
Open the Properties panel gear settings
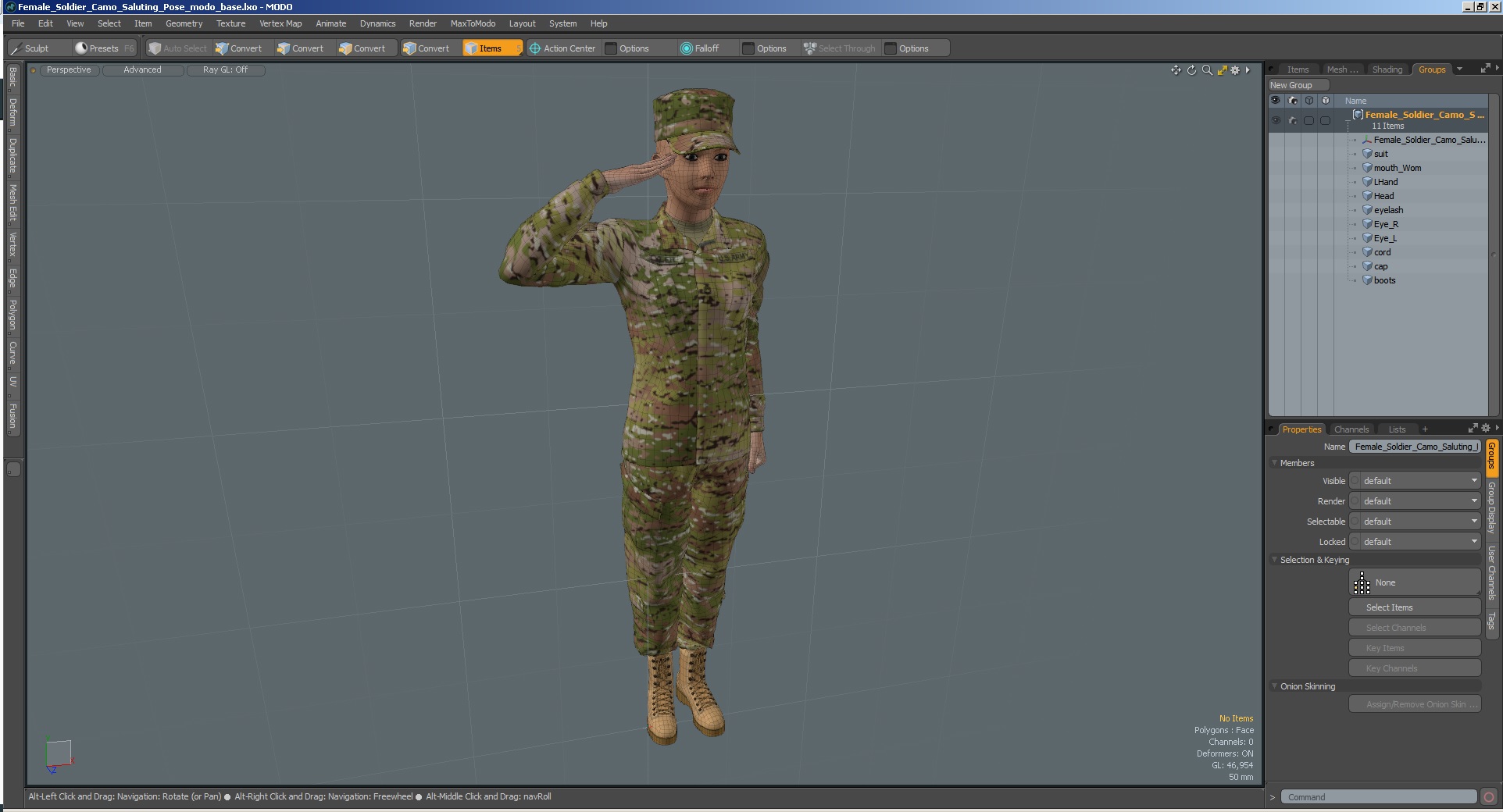1486,428
